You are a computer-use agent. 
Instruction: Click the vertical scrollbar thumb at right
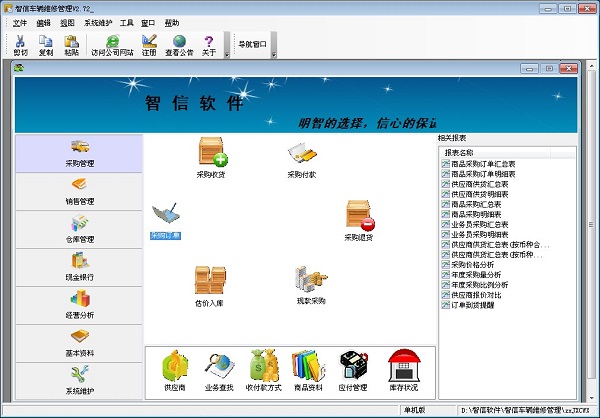[591, 225]
